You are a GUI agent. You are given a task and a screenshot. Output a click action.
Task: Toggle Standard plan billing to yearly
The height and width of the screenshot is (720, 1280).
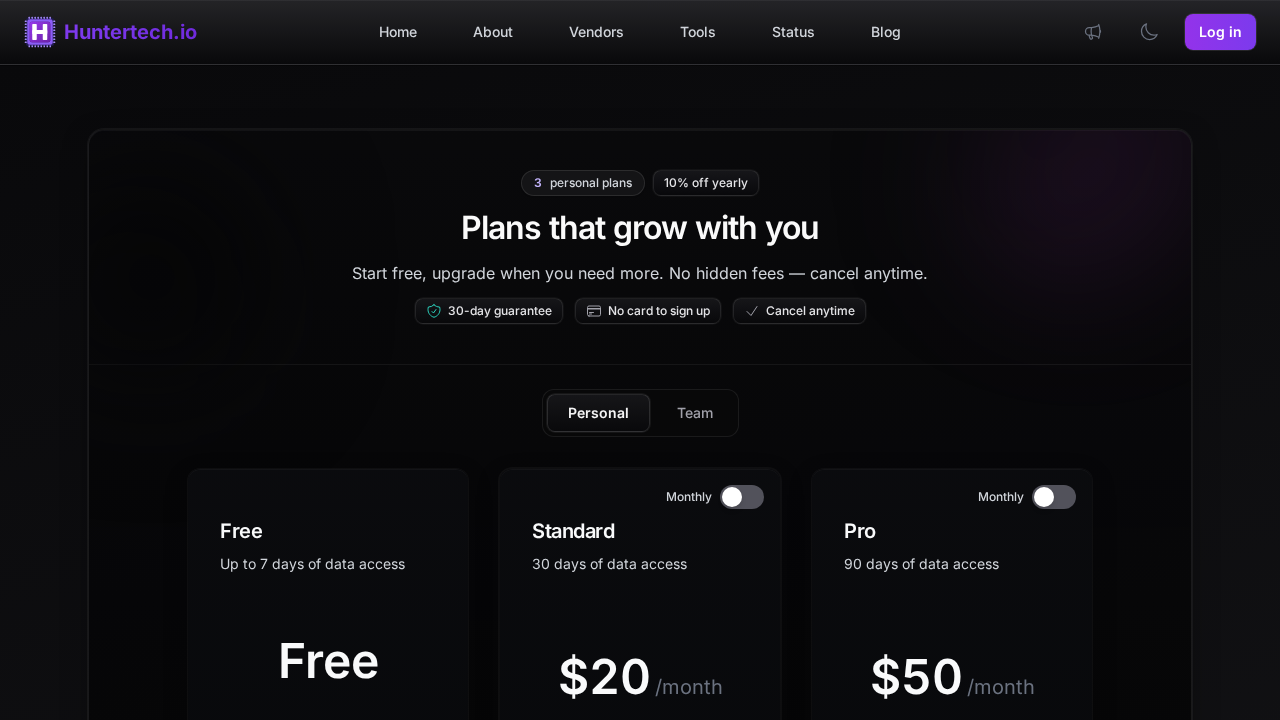pyautogui.click(x=742, y=497)
